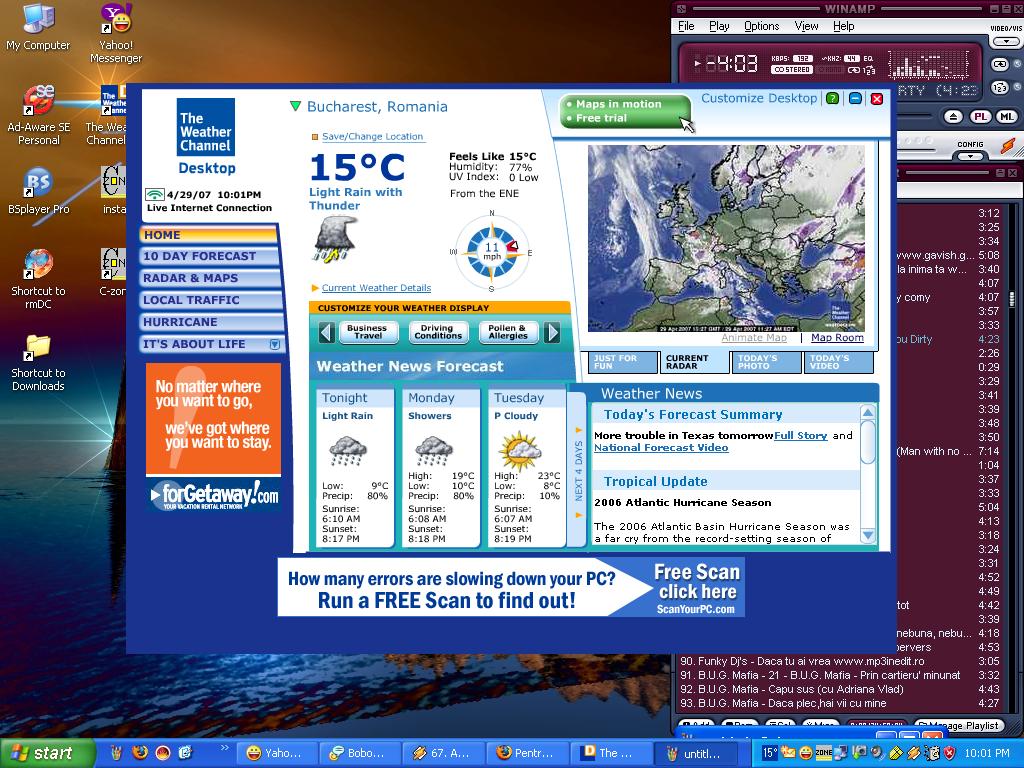Toggle Winamp playlist editor PL button

click(x=981, y=117)
